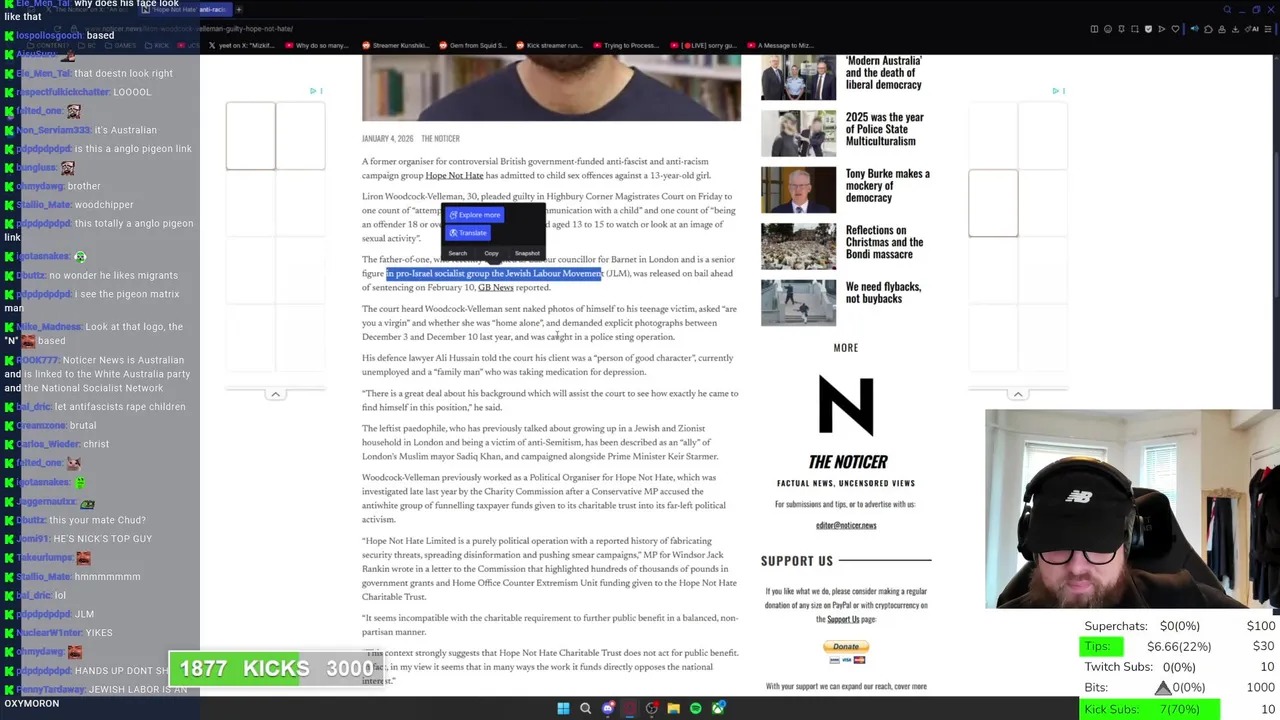Click the PayPal Donate button

point(846,647)
